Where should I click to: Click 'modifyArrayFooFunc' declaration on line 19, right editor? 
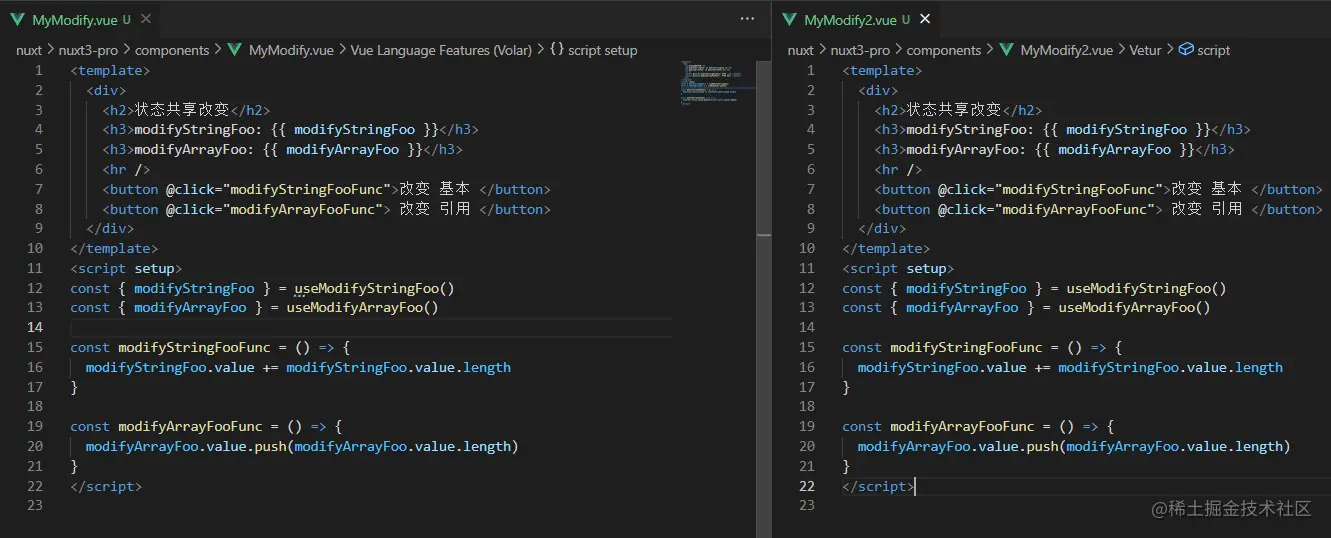[x=962, y=426]
